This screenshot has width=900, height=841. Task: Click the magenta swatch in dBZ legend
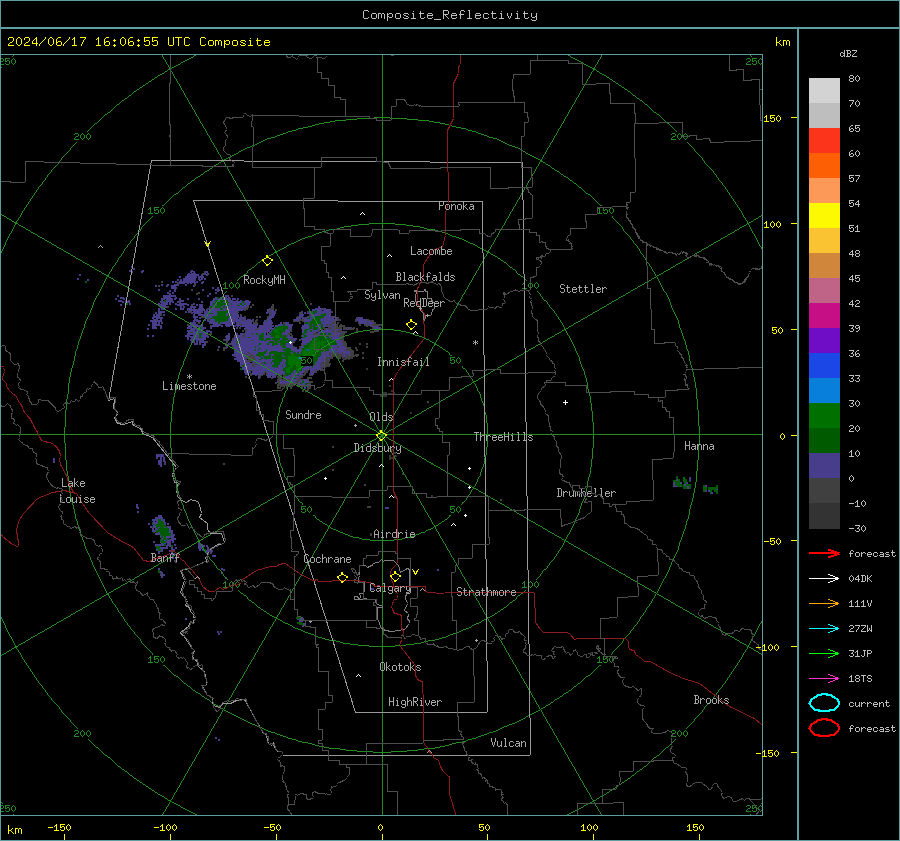tap(824, 315)
